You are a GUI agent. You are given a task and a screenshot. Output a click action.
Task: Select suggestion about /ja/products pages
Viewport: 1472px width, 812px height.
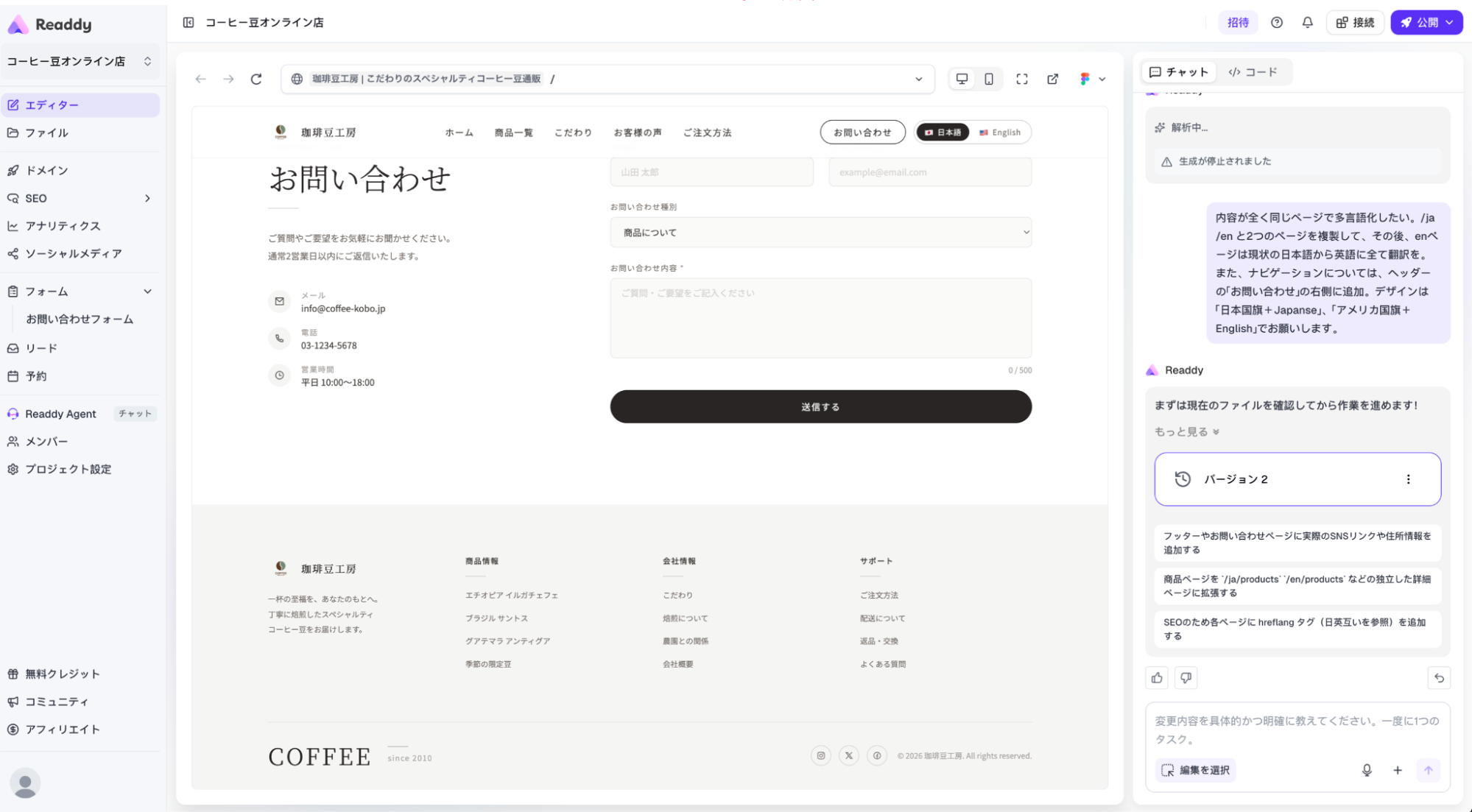click(x=1297, y=586)
